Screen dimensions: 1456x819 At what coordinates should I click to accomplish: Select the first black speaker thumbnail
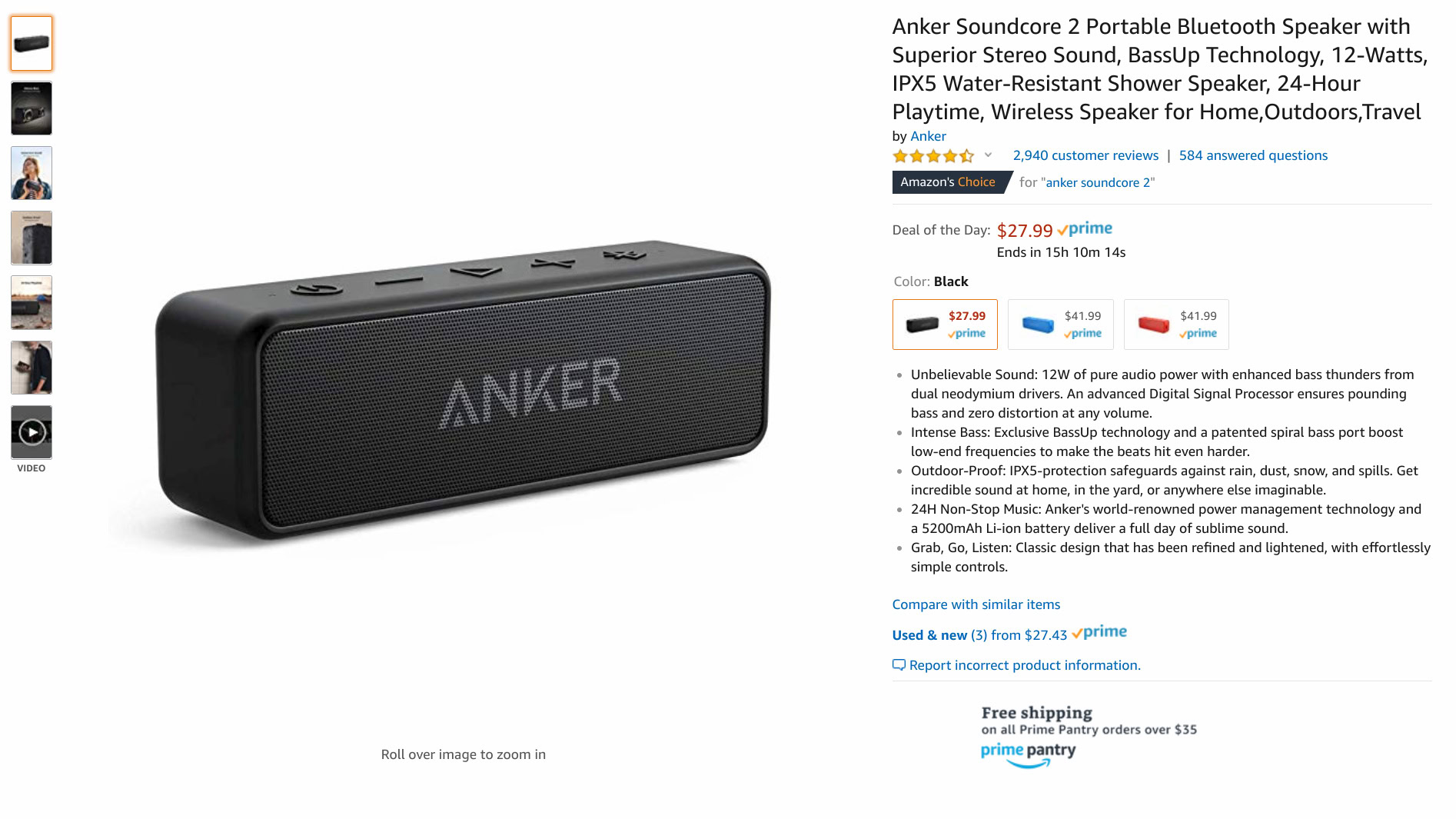coord(32,44)
